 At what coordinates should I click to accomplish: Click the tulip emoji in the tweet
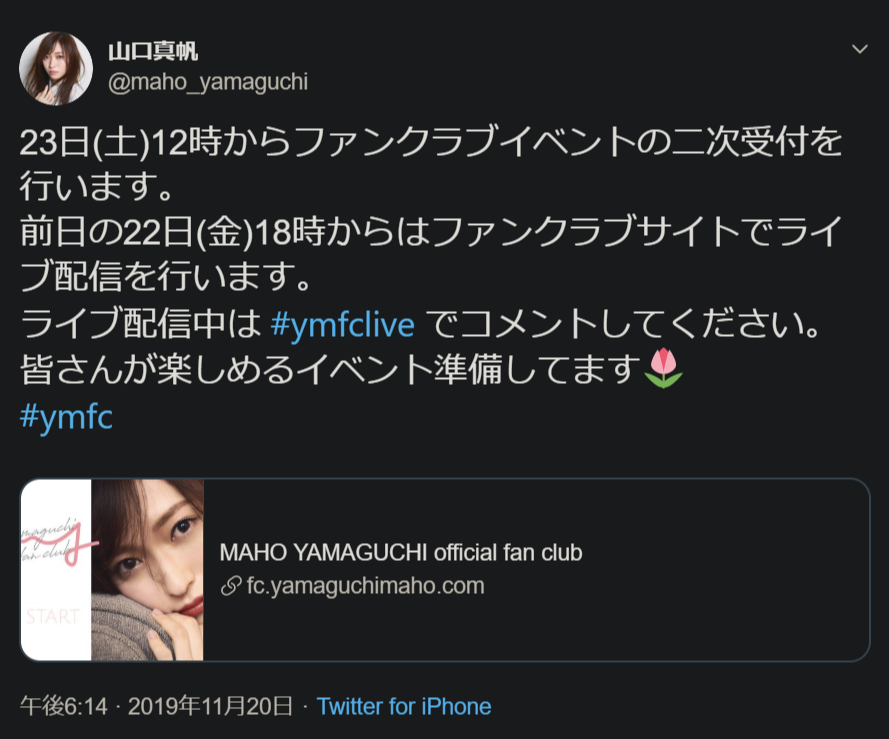tap(663, 369)
